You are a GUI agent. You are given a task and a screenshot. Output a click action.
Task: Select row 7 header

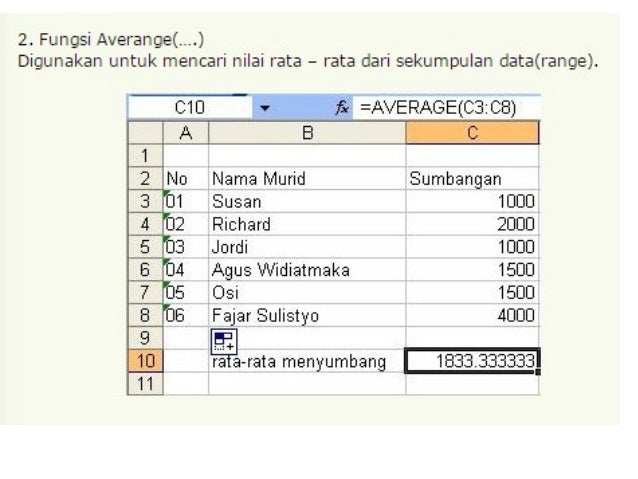click(x=145, y=292)
